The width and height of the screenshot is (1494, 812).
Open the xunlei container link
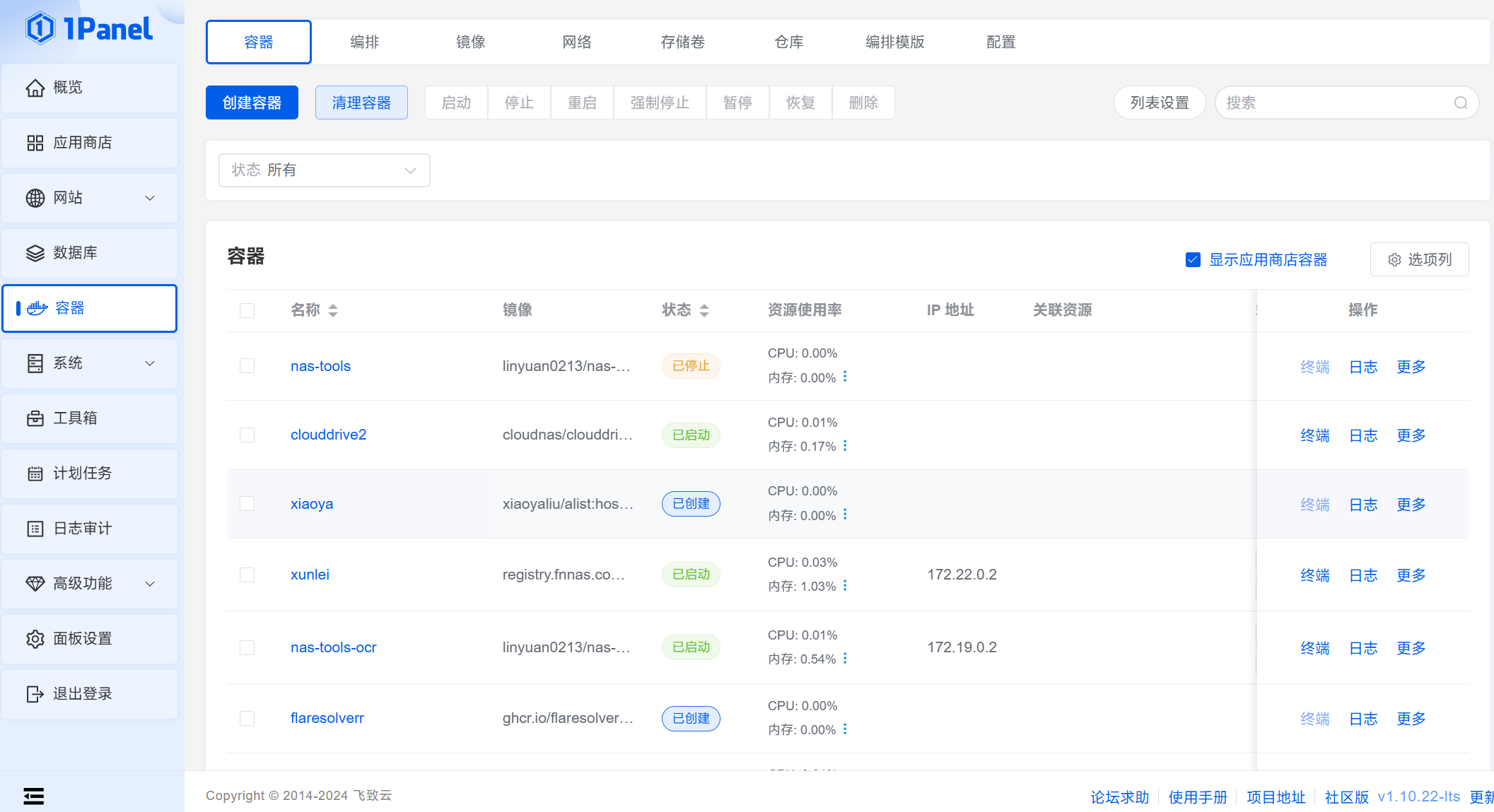point(310,575)
